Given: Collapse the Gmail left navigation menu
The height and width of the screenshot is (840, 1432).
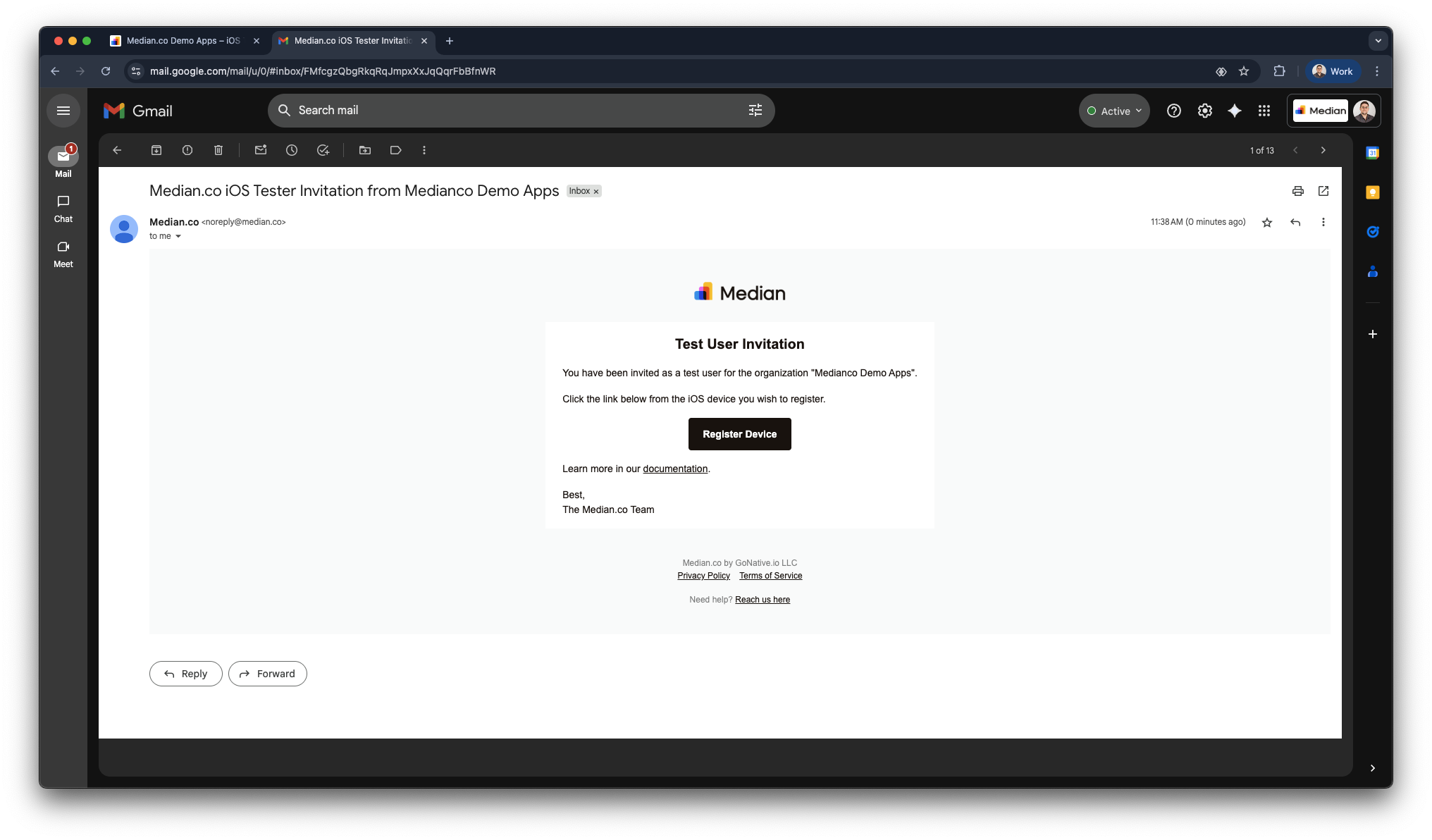Looking at the screenshot, I should [x=63, y=111].
